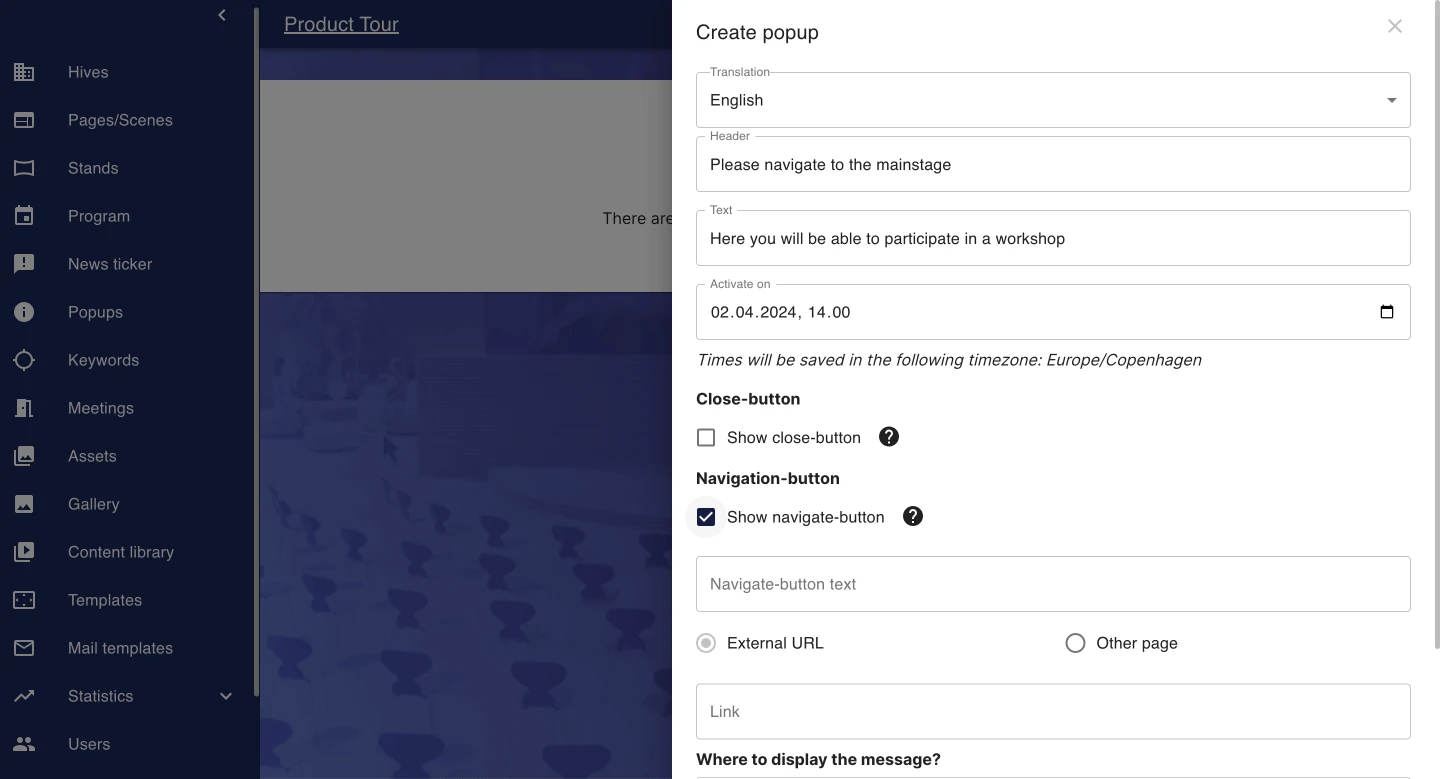Click the Program calendar icon
The height and width of the screenshot is (779, 1440).
click(24, 216)
